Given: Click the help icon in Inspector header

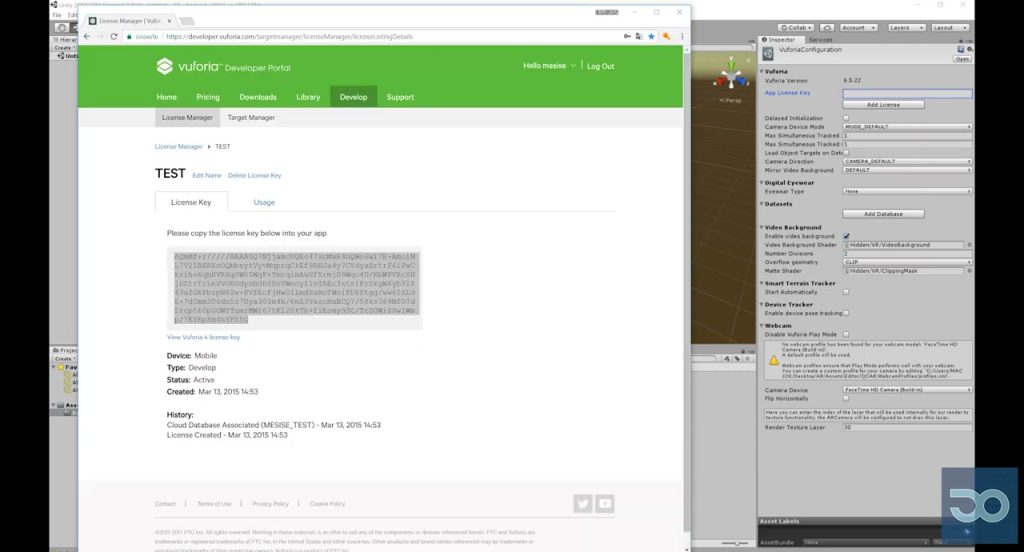Looking at the screenshot, I should 960,49.
